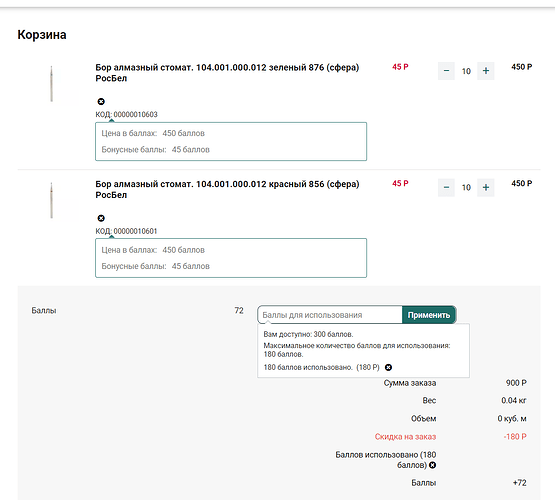555x500 pixels.
Task: Click points info box for green bur
Action: pyautogui.click(x=231, y=142)
